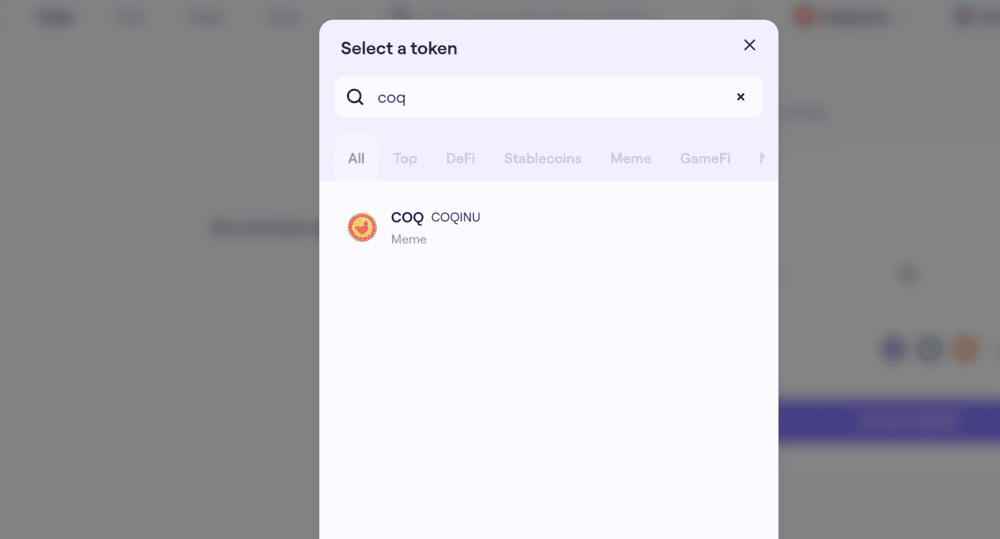Click the cut-off tab after GameFi
Screen dimensions: 1000x539
tap(765, 158)
